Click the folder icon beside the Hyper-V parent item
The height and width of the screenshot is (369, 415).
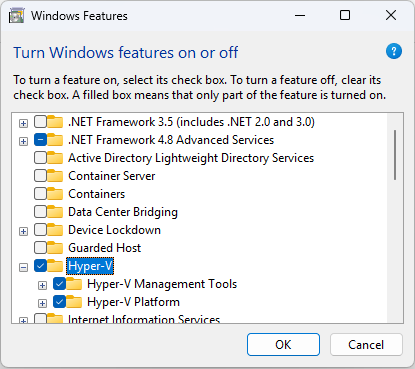[55, 266]
